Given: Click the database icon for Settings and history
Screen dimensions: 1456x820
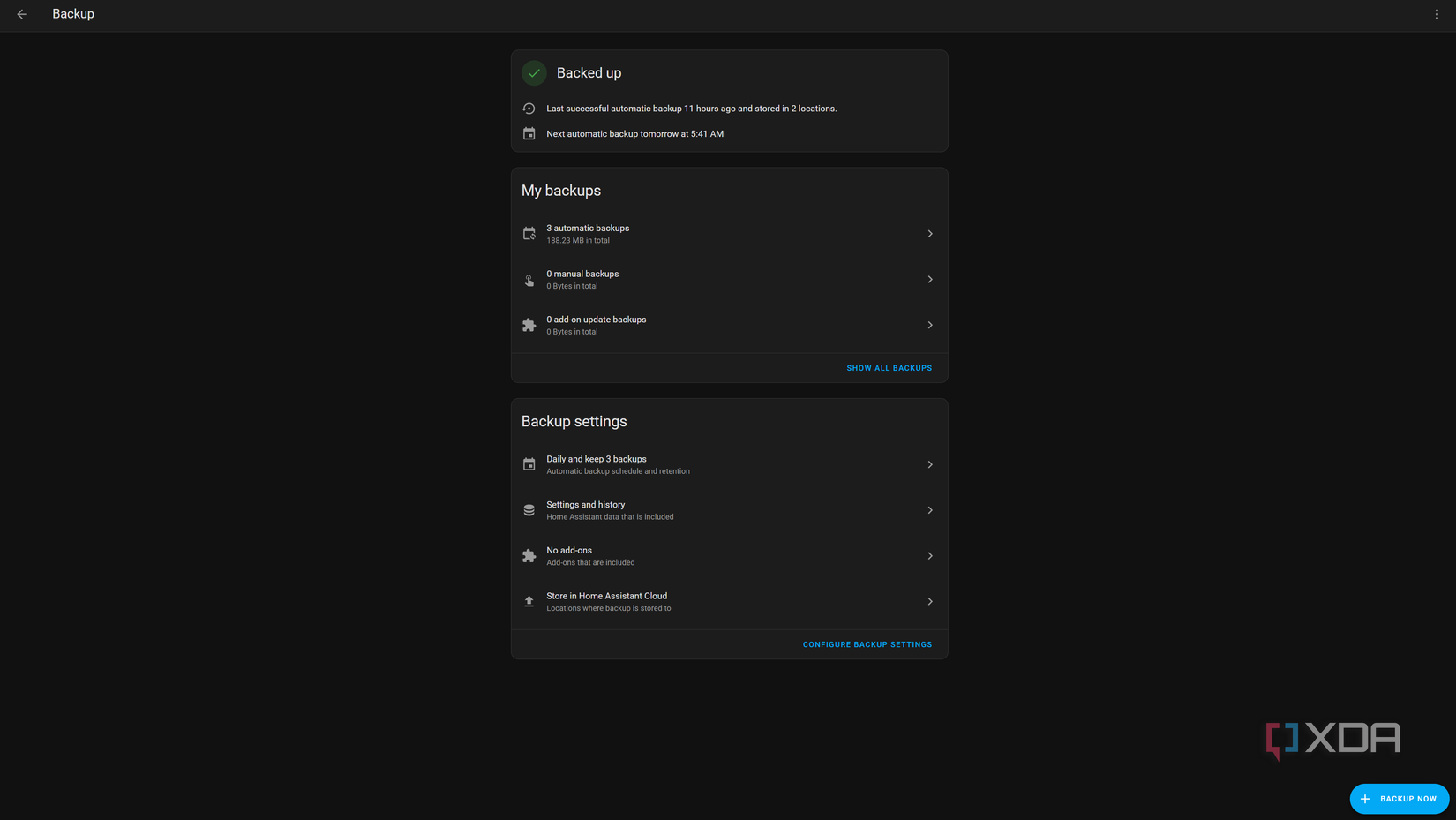Looking at the screenshot, I should coord(529,510).
